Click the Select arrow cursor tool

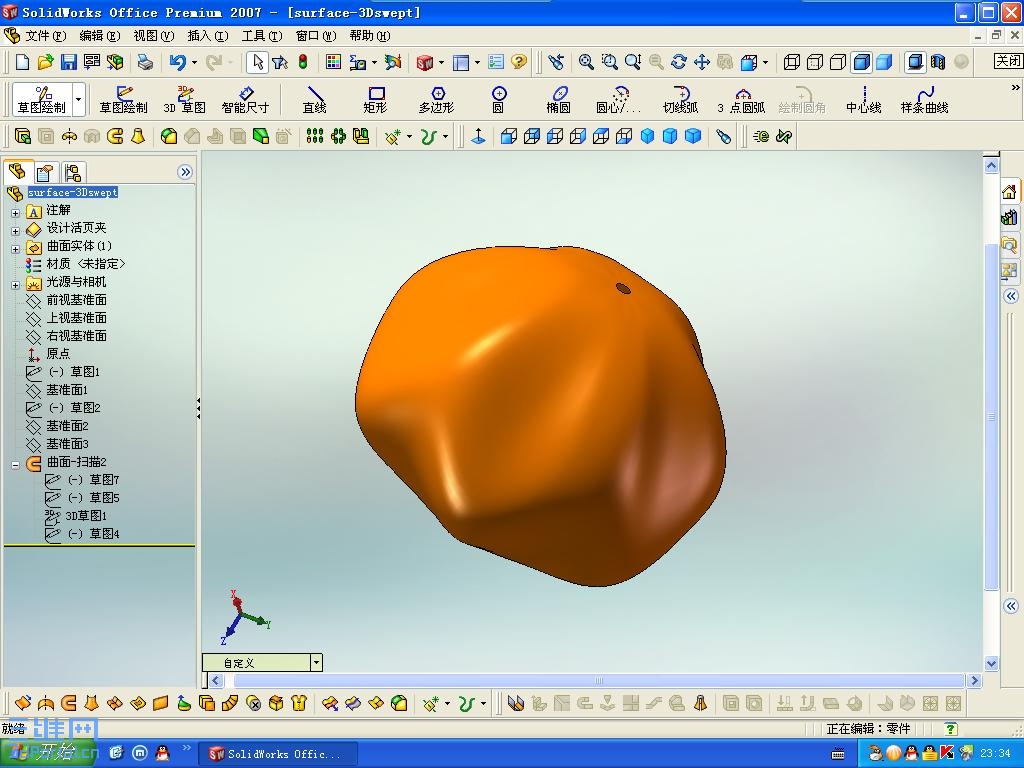(257, 62)
